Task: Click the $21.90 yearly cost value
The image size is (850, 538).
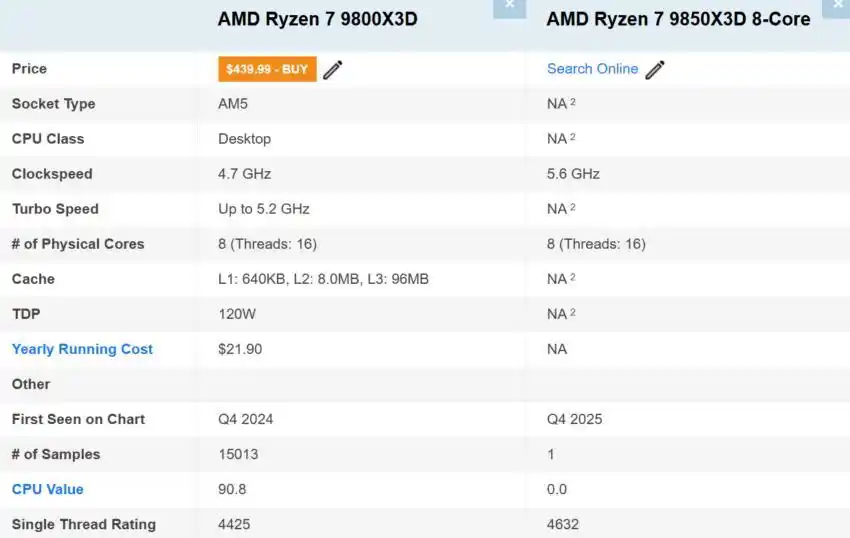Action: click(240, 349)
